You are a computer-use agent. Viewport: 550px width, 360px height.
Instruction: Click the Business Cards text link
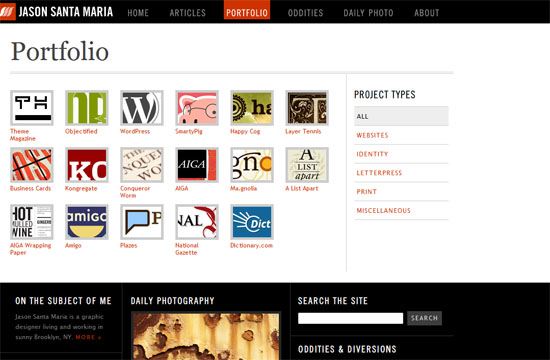pos(31,188)
